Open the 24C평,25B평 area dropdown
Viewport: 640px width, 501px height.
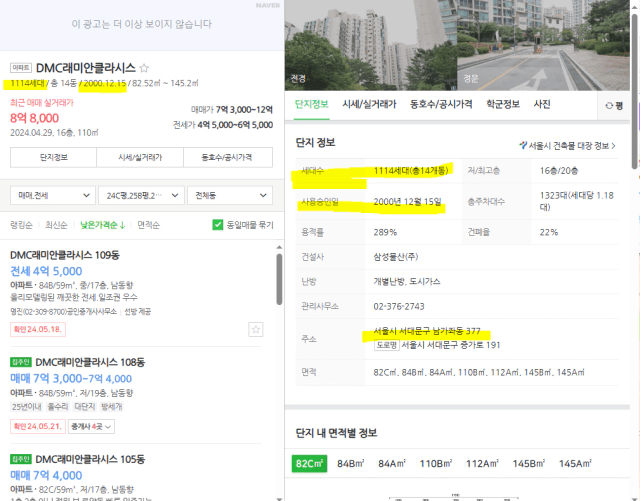tap(141, 196)
